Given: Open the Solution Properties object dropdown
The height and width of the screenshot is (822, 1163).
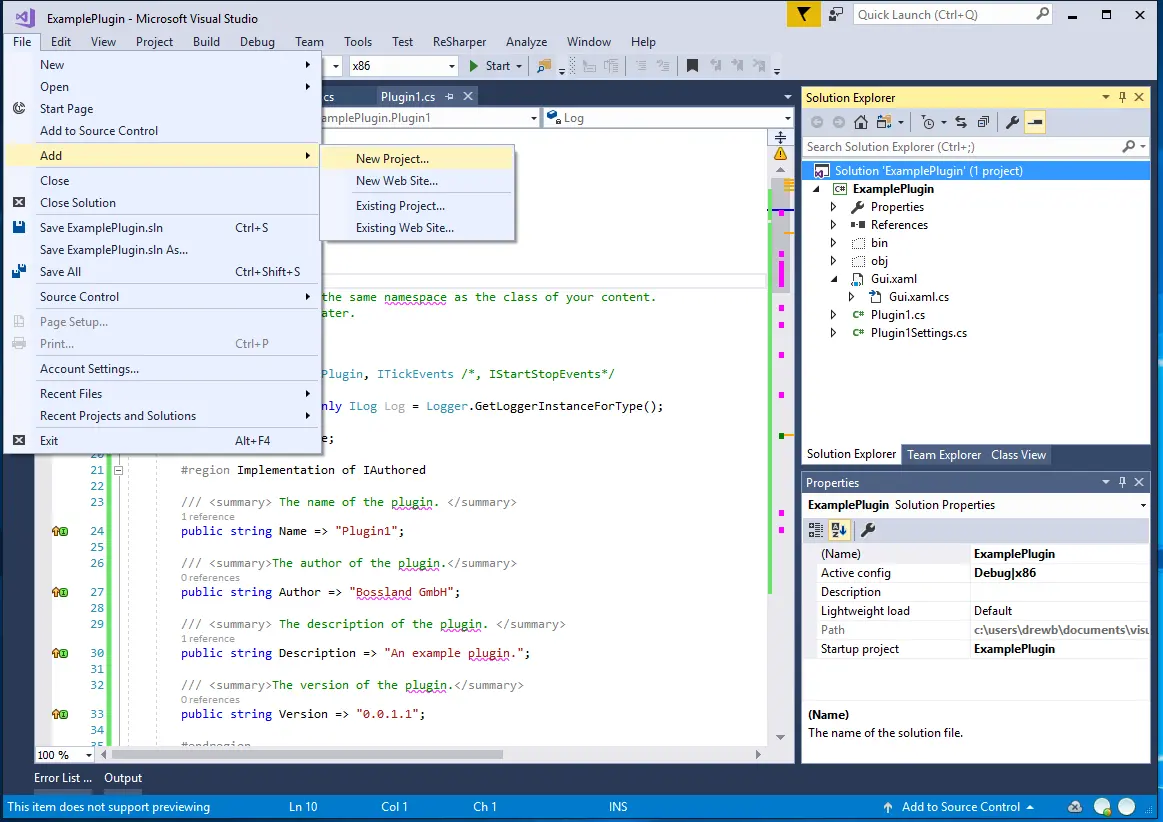Looking at the screenshot, I should coord(1143,505).
